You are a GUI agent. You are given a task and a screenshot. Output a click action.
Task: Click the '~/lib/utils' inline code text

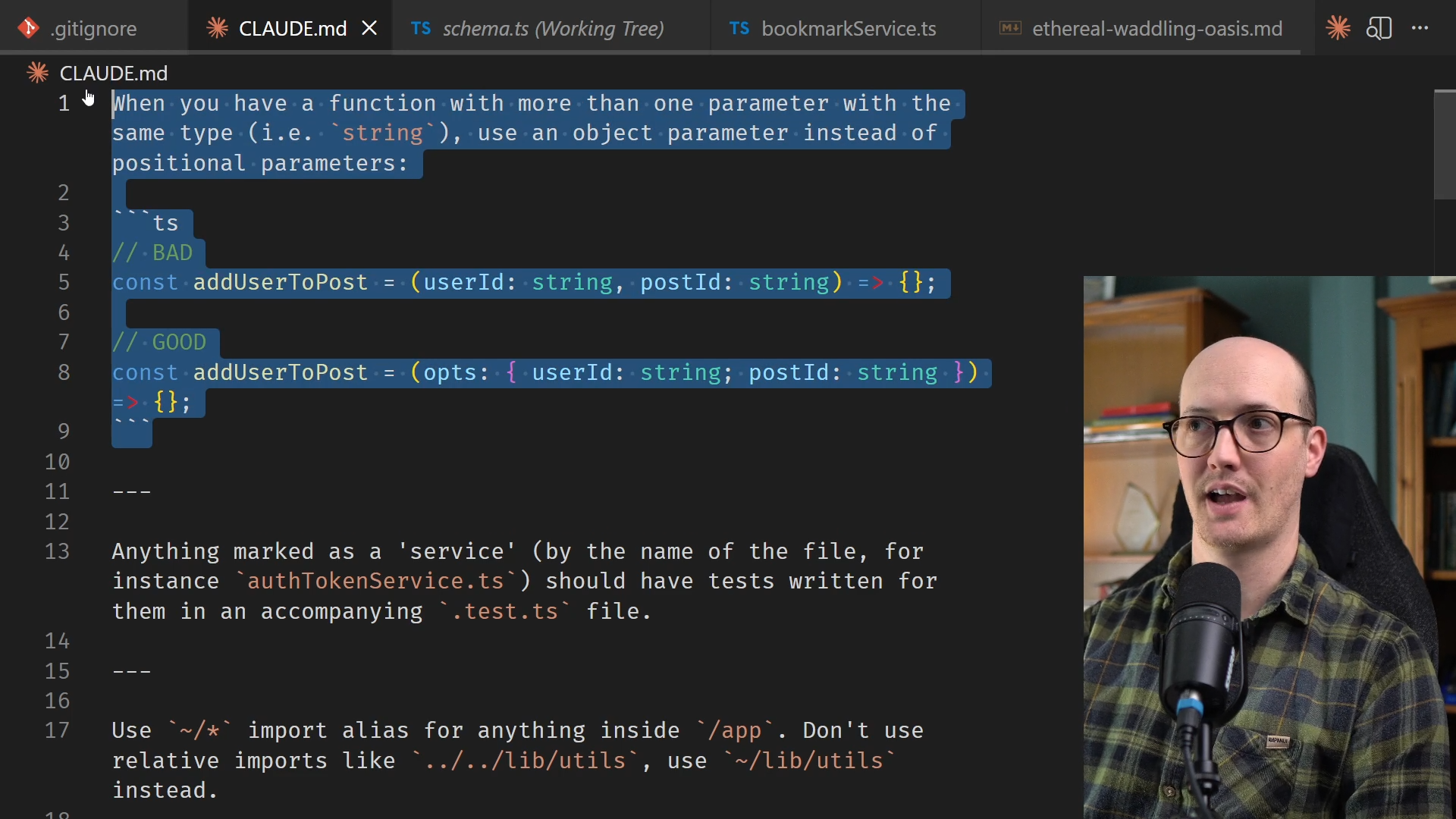coord(809,761)
